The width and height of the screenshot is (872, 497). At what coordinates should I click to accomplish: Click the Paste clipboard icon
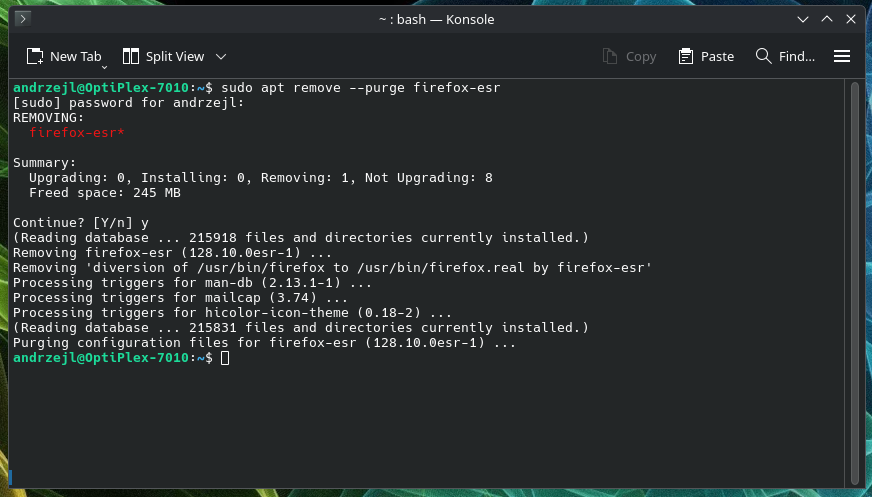click(x=686, y=56)
